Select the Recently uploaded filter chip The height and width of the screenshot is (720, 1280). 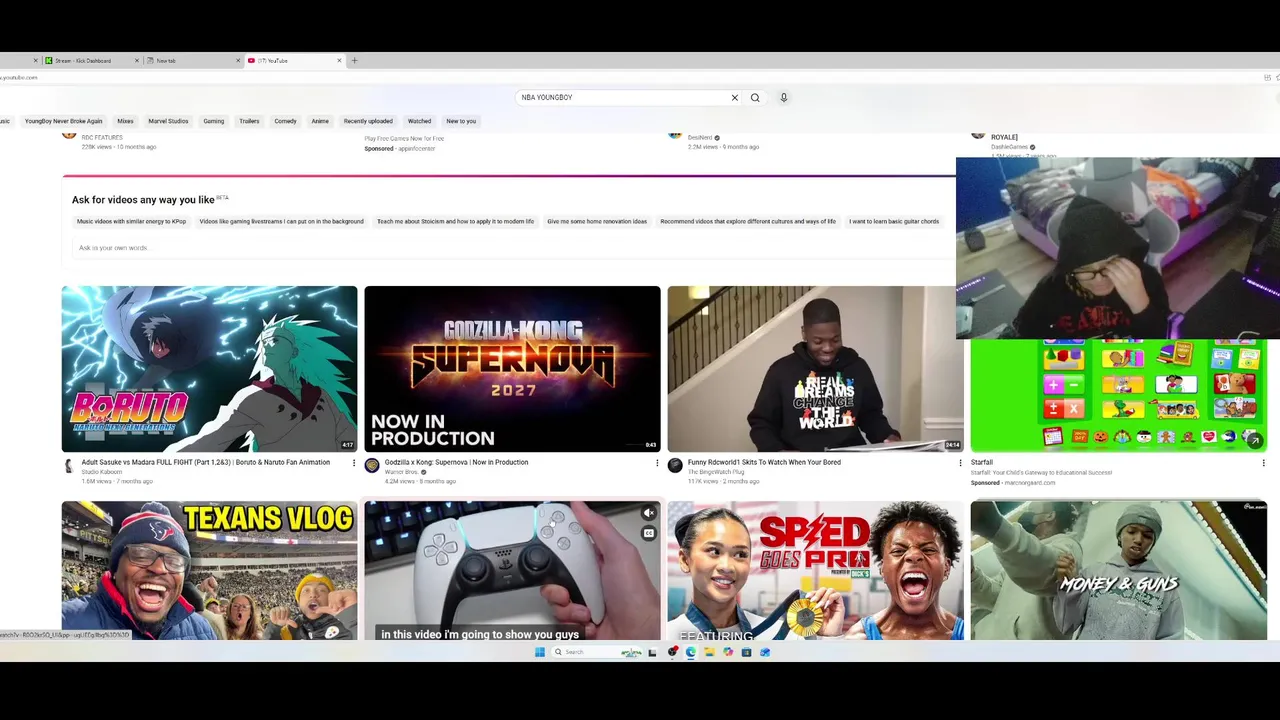[x=368, y=121]
